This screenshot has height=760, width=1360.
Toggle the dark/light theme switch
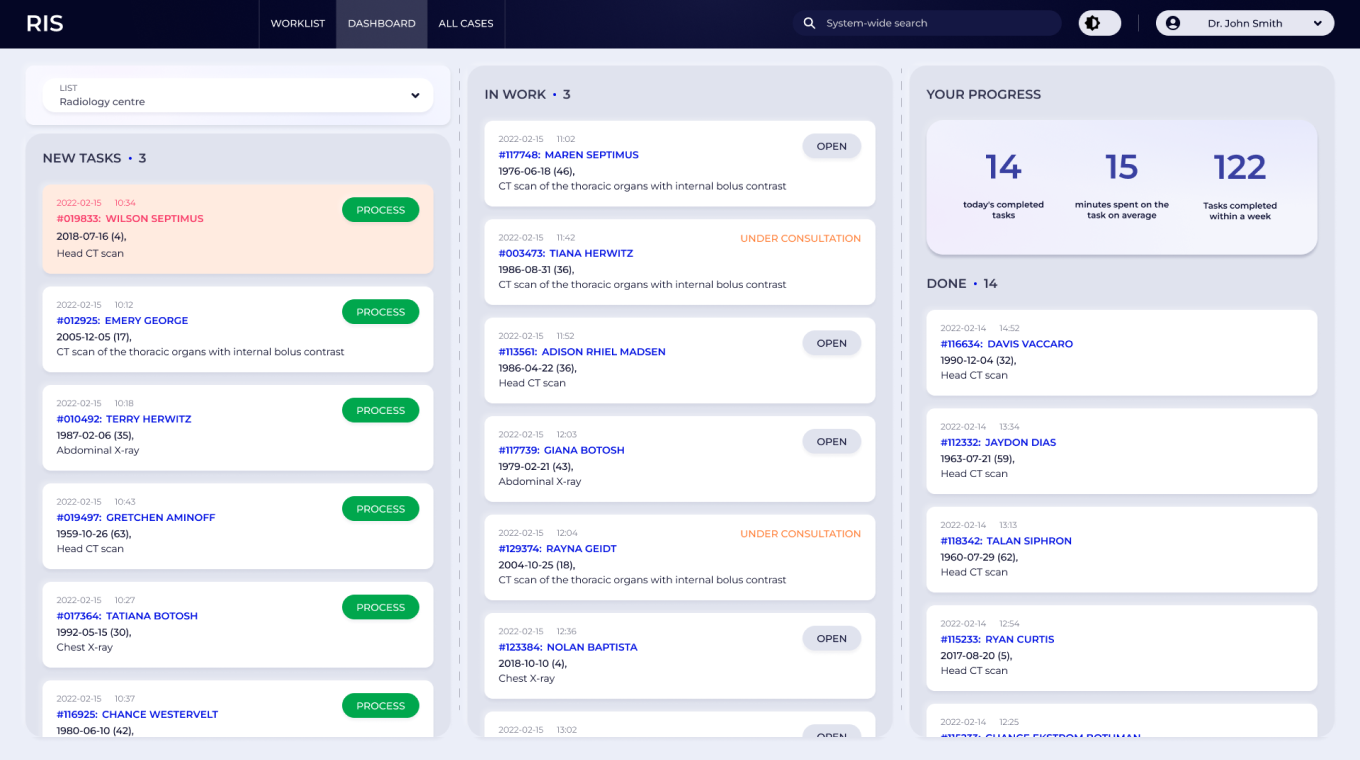[1099, 23]
